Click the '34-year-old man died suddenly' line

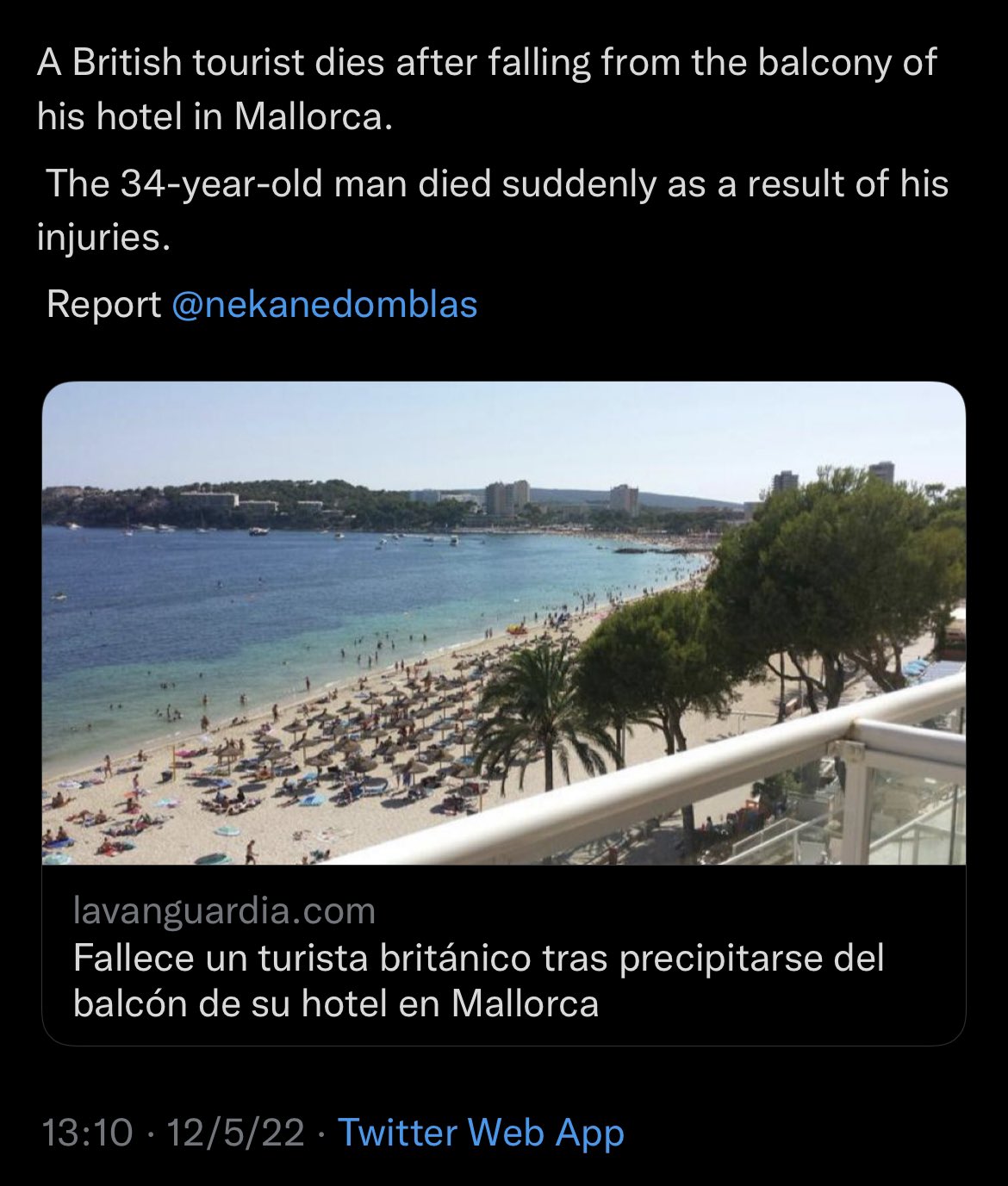(x=496, y=183)
